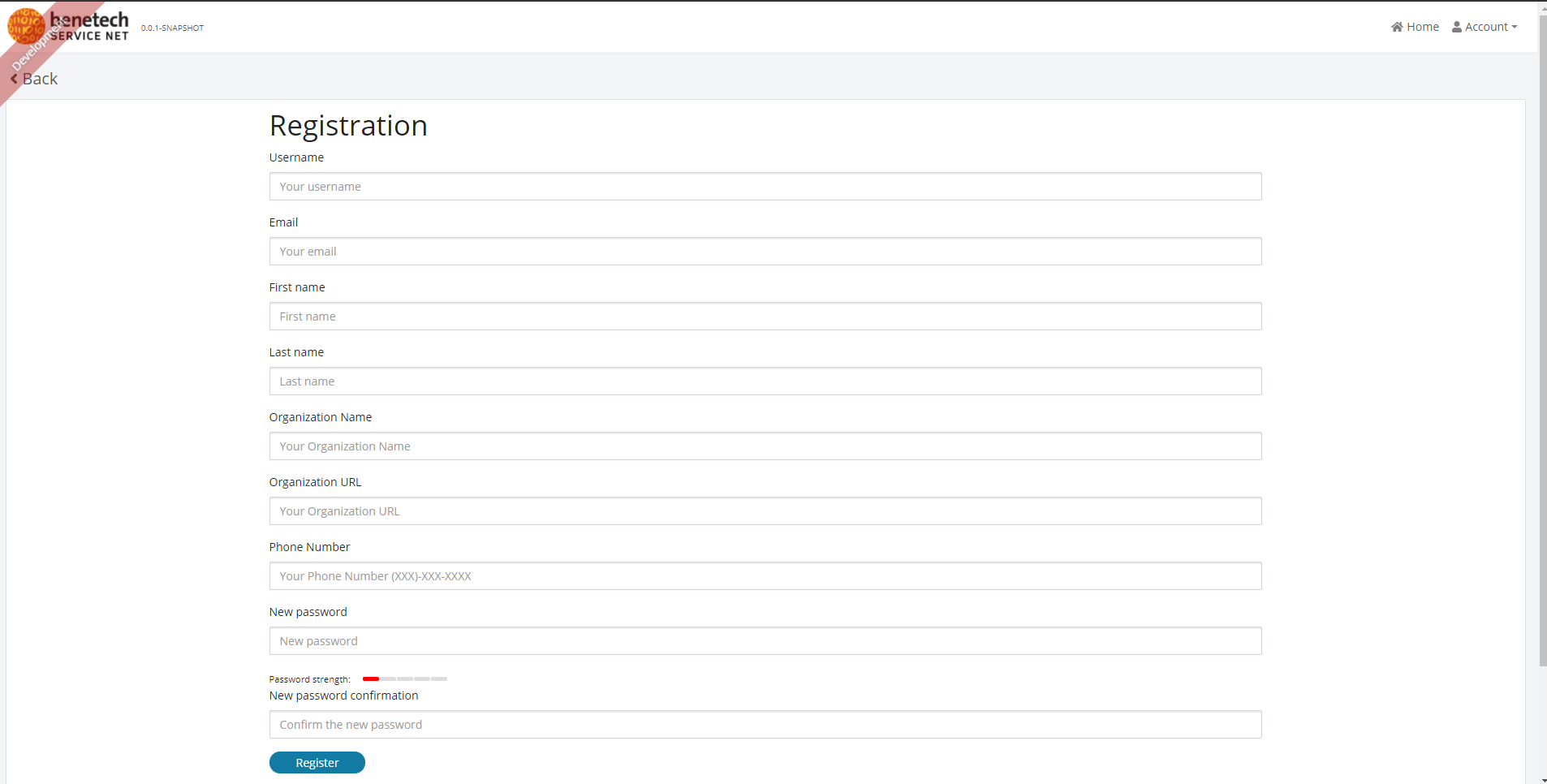Open the Account dropdown menu
The height and width of the screenshot is (784, 1547).
pos(1487,26)
